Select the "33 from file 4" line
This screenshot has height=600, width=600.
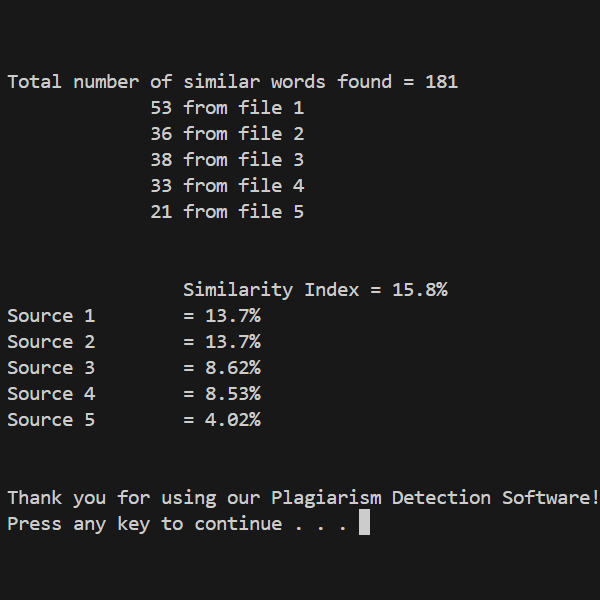pyautogui.click(x=227, y=186)
